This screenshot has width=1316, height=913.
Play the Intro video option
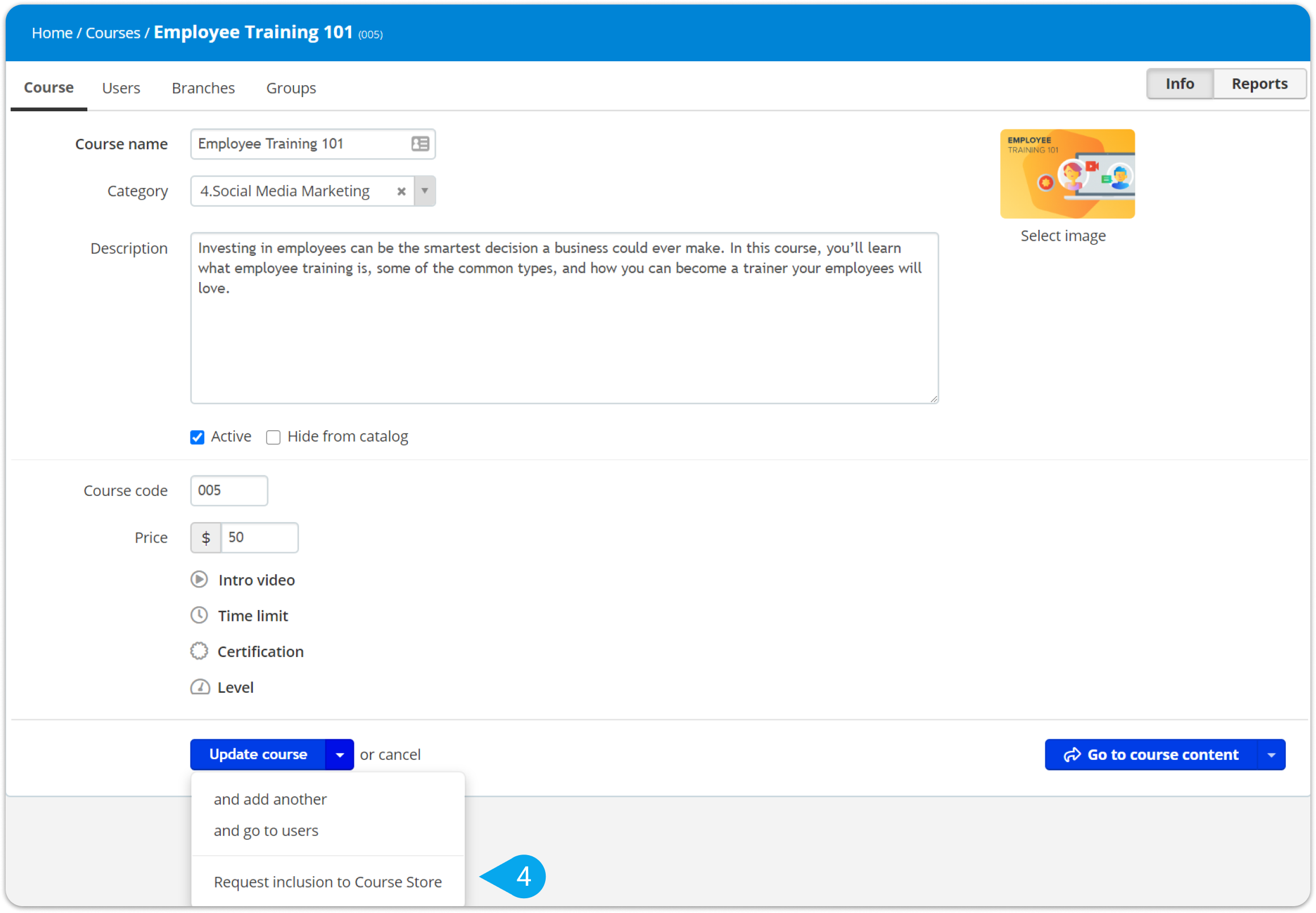pyautogui.click(x=199, y=579)
